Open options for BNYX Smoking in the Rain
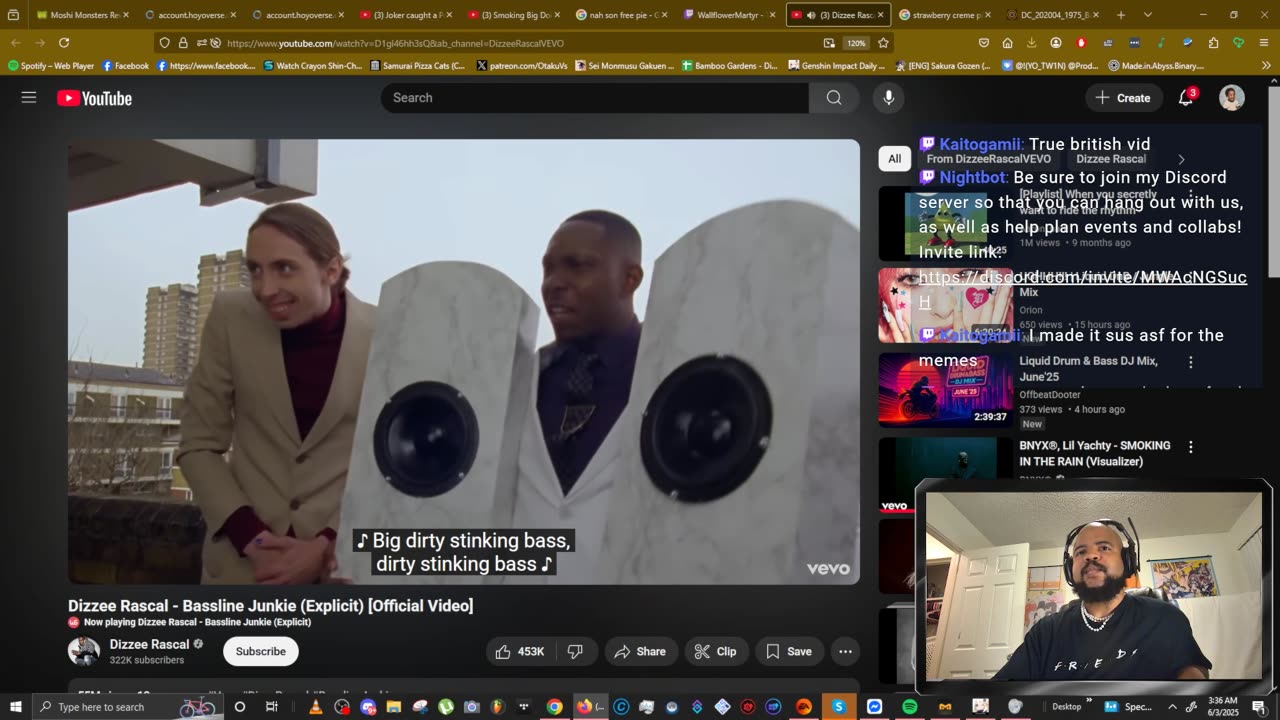Viewport: 1280px width, 720px height. pyautogui.click(x=1190, y=447)
